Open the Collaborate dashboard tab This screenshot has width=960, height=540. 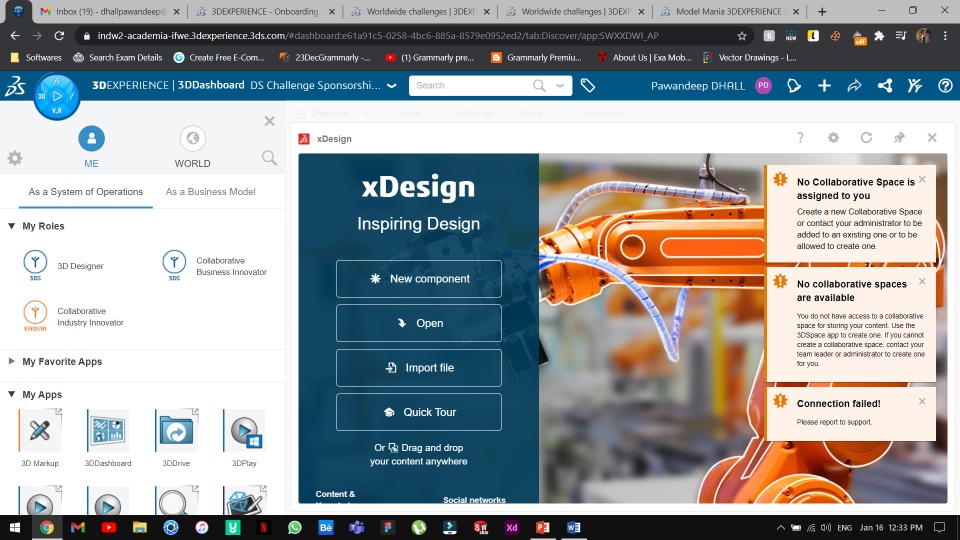pos(601,113)
